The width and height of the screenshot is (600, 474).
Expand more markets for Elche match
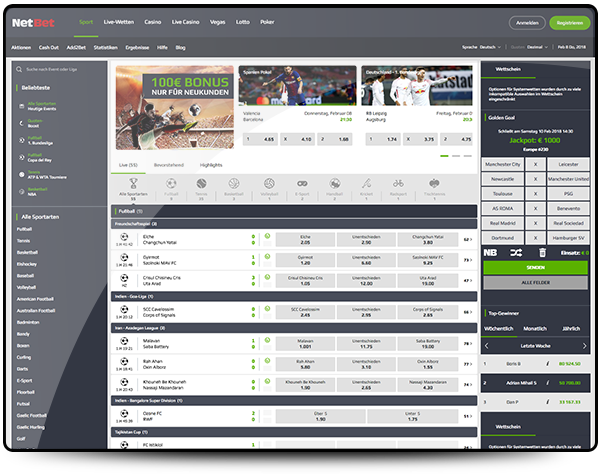[468, 239]
